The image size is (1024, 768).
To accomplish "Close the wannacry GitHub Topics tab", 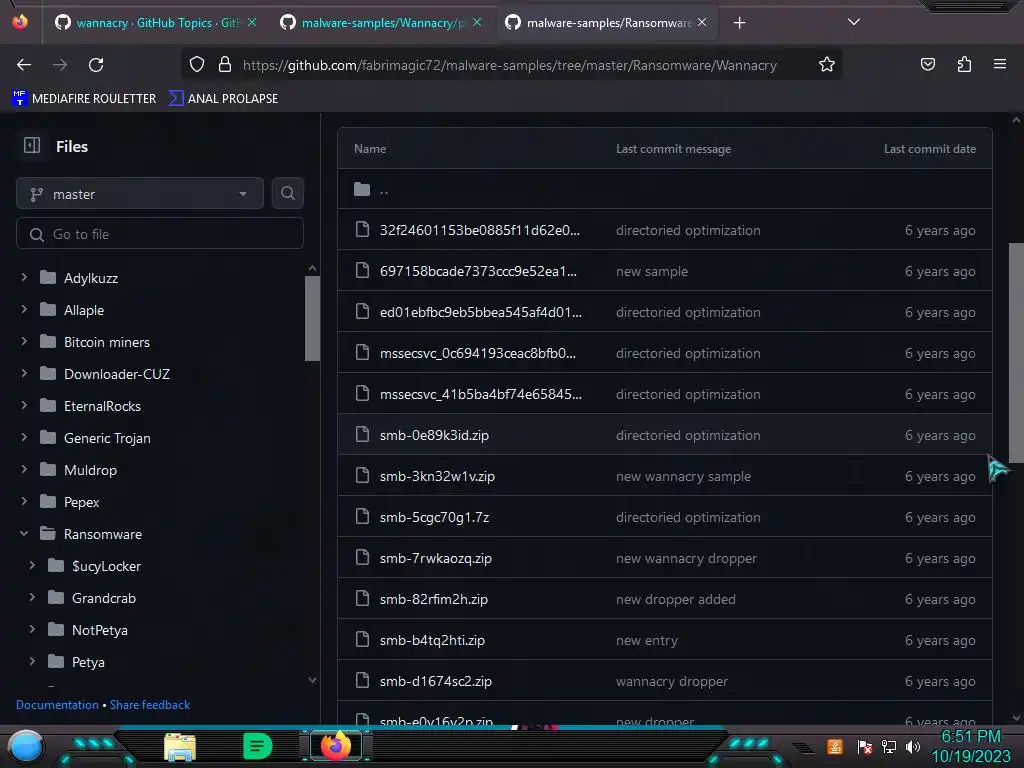I will coord(251,22).
